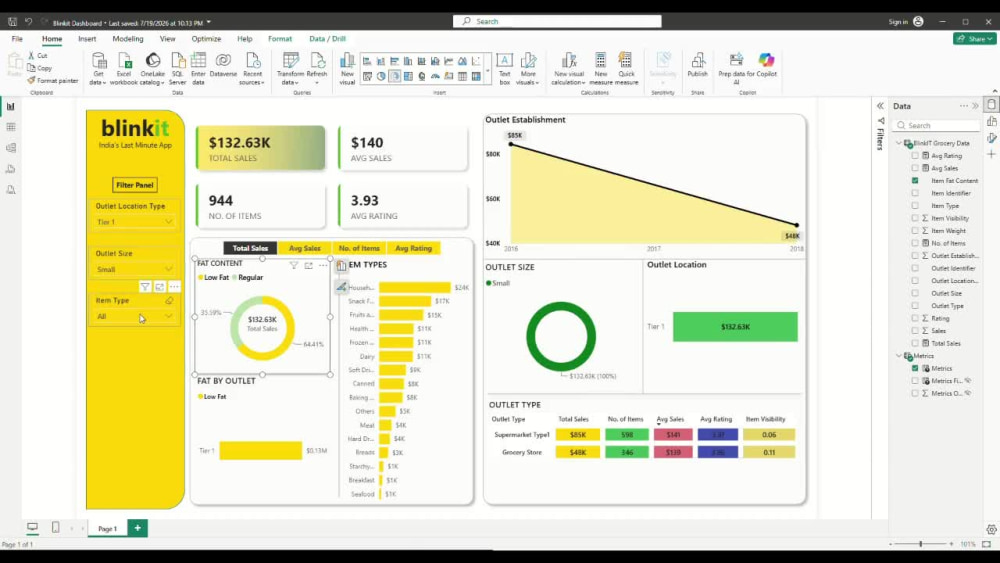Check the Item Type field
The width and height of the screenshot is (1000, 563).
(915, 206)
